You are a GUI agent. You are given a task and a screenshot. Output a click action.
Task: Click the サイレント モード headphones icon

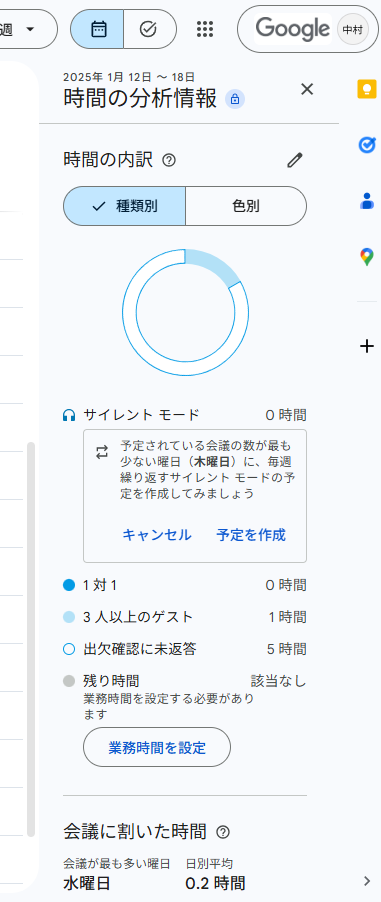(69, 415)
